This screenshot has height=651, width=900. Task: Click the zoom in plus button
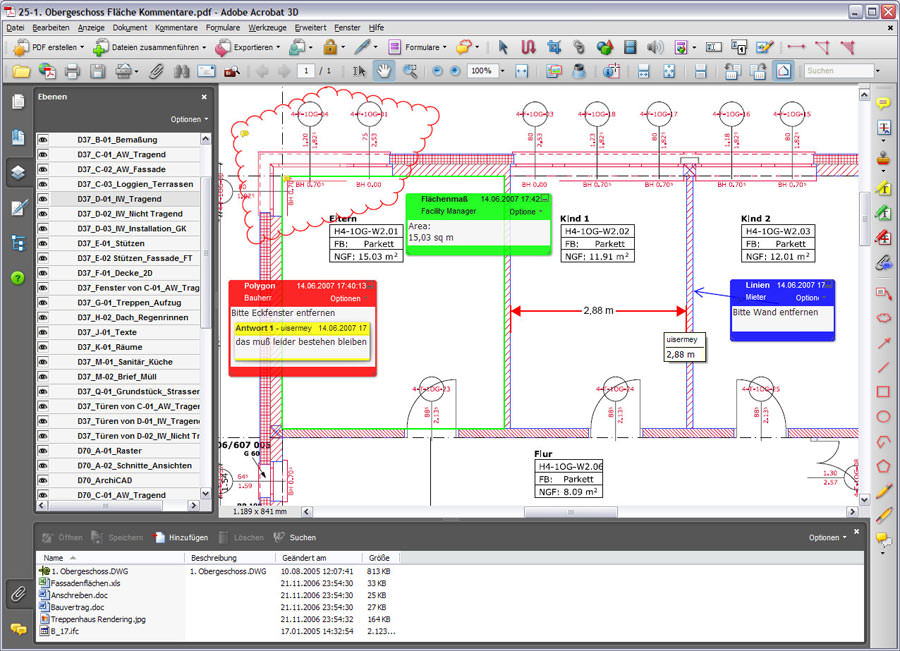coord(455,71)
